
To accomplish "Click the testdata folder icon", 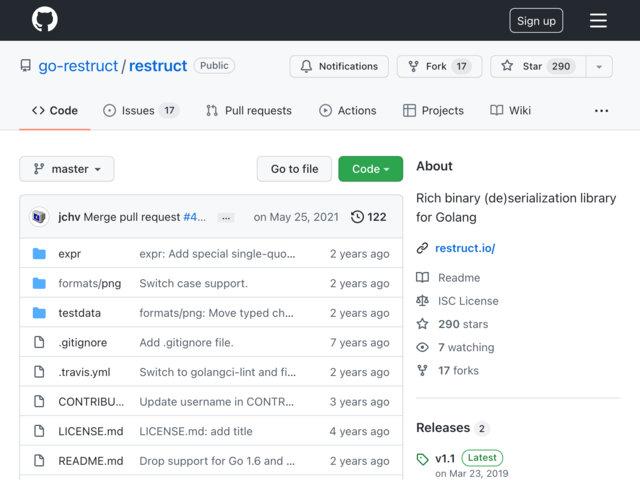I will click(39, 313).
